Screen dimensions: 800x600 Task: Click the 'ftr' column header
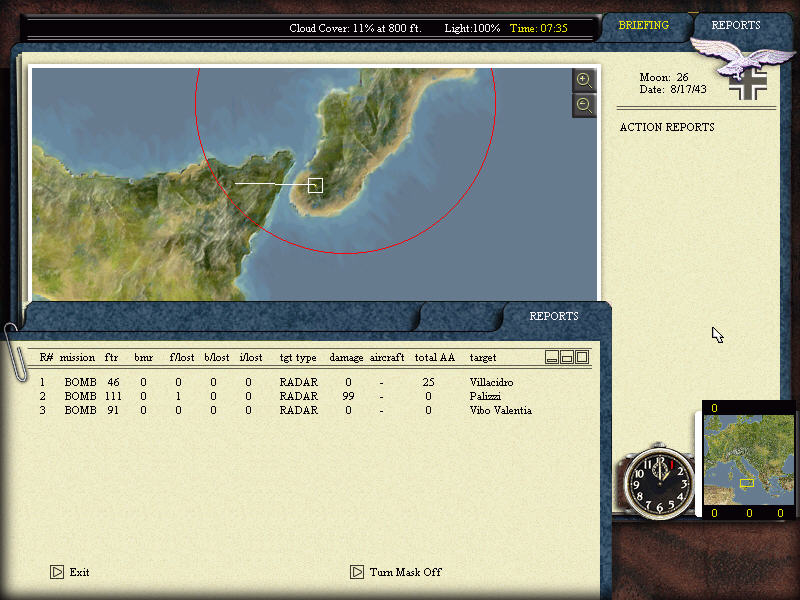coord(111,357)
